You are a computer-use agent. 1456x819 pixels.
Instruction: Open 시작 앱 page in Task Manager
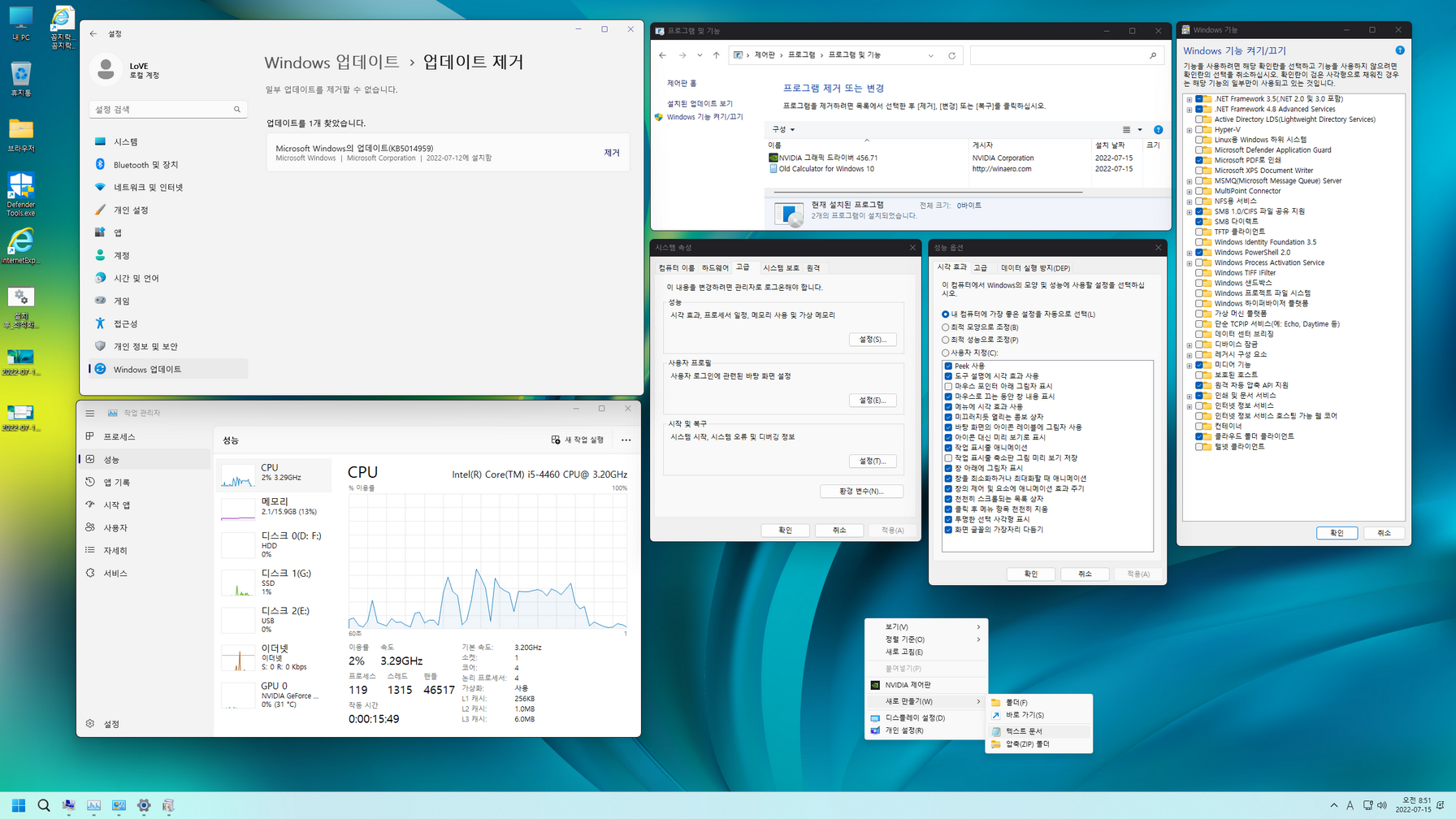click(146, 505)
